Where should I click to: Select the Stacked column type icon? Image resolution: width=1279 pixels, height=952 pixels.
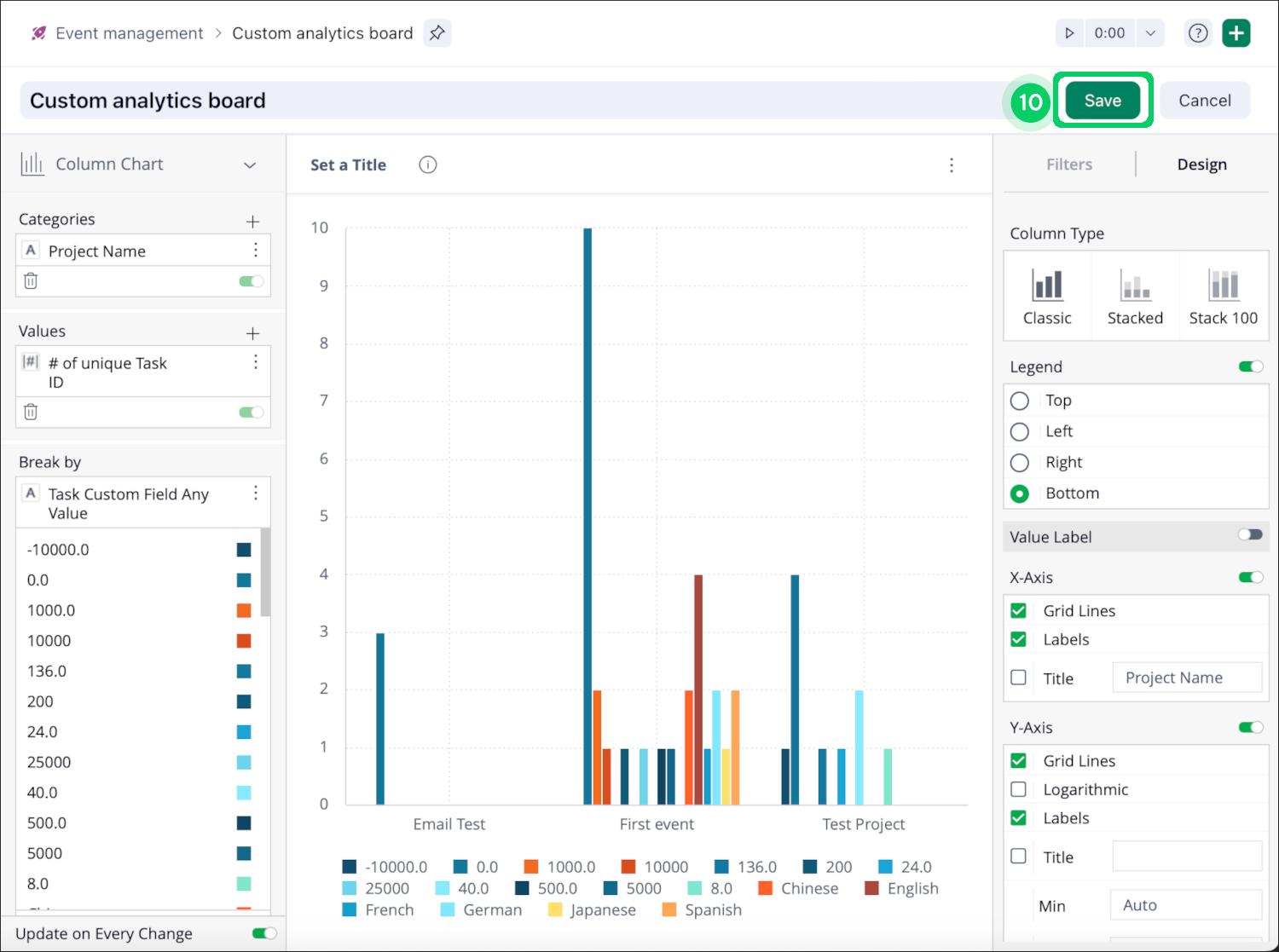[x=1135, y=296]
